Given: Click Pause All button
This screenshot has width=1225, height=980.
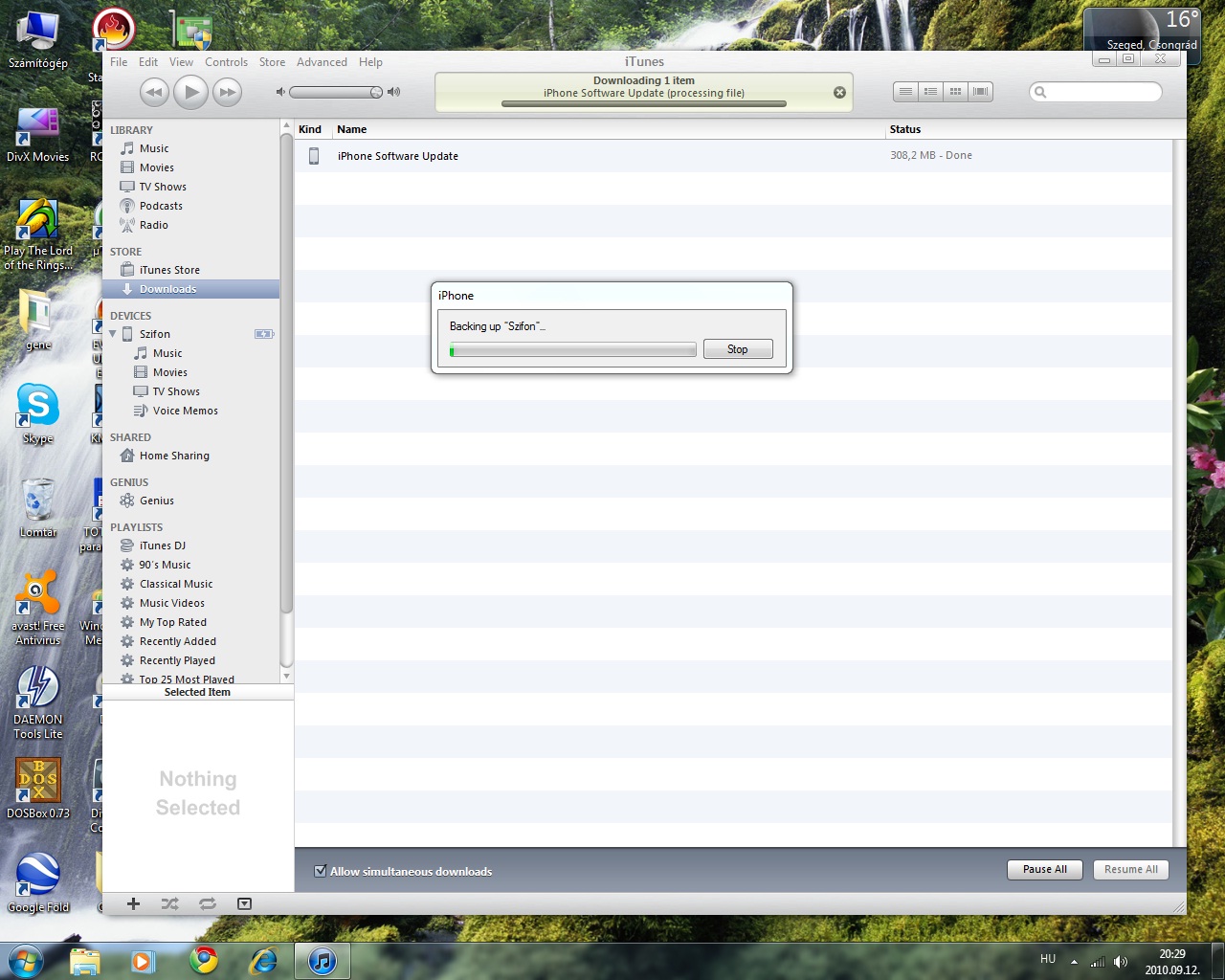Looking at the screenshot, I should coord(1045,869).
